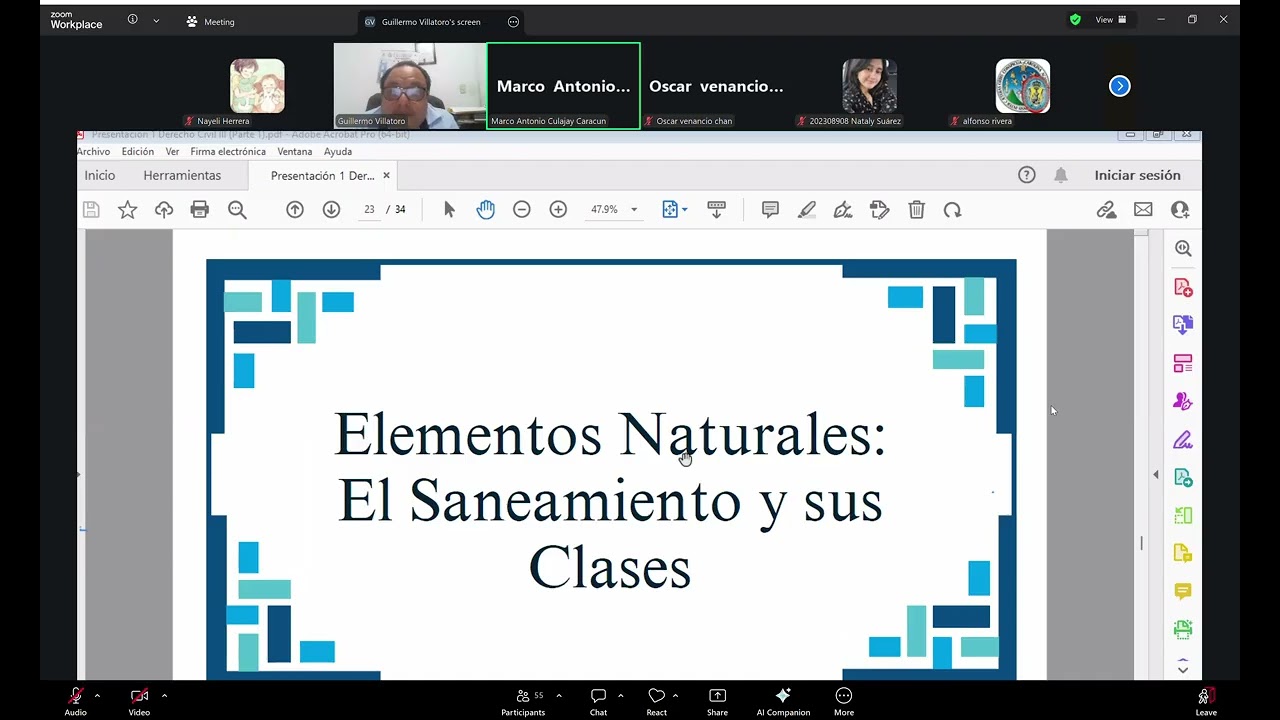Open Acrobat notifications bell

(1061, 175)
